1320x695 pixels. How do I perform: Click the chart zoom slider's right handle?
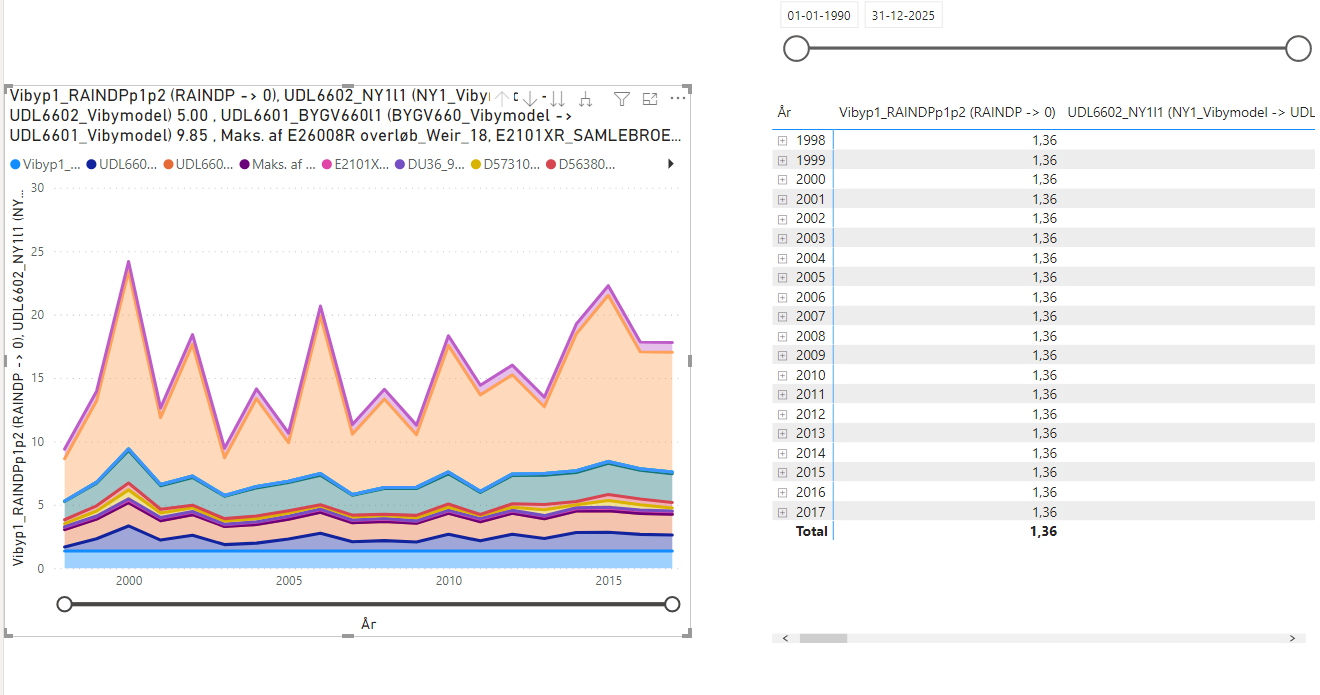672,604
